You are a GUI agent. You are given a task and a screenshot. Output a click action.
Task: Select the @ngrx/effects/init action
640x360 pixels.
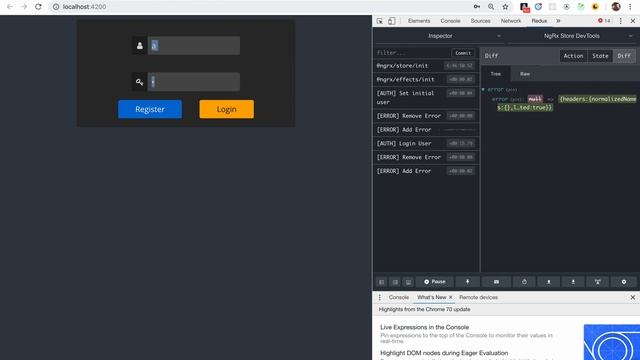click(x=426, y=80)
